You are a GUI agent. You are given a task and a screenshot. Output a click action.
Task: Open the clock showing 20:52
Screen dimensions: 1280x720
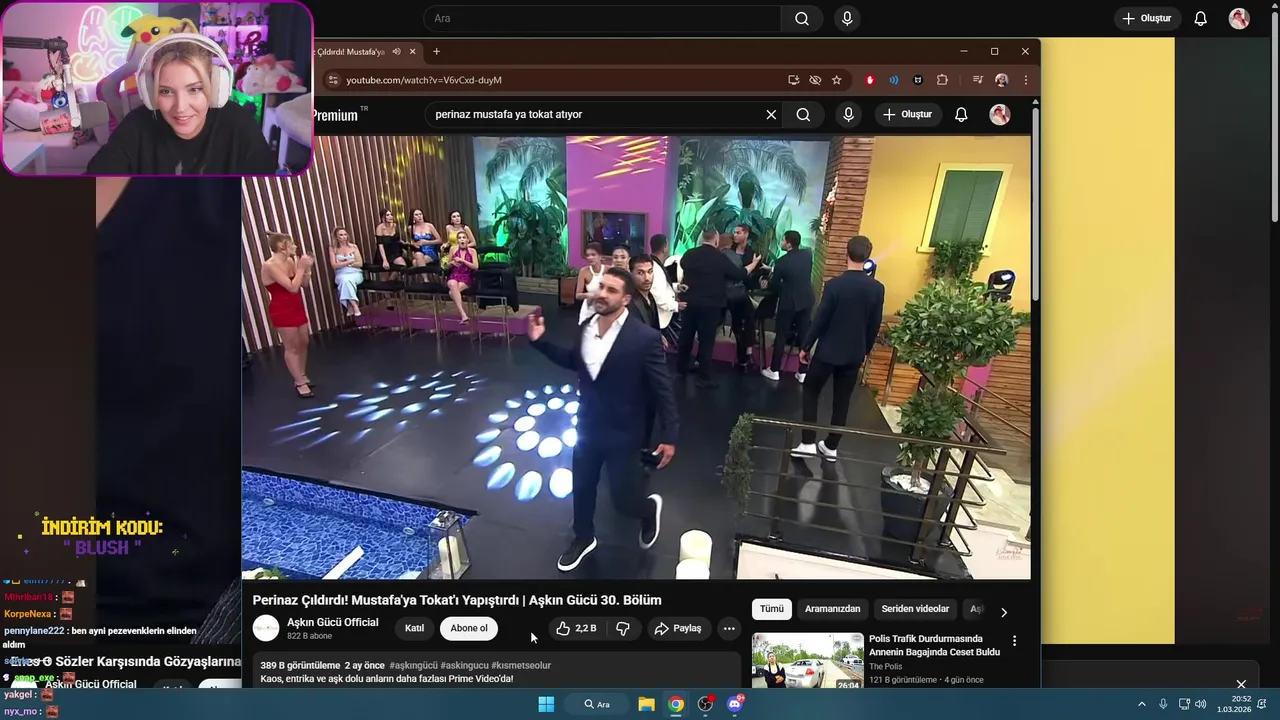click(1234, 704)
